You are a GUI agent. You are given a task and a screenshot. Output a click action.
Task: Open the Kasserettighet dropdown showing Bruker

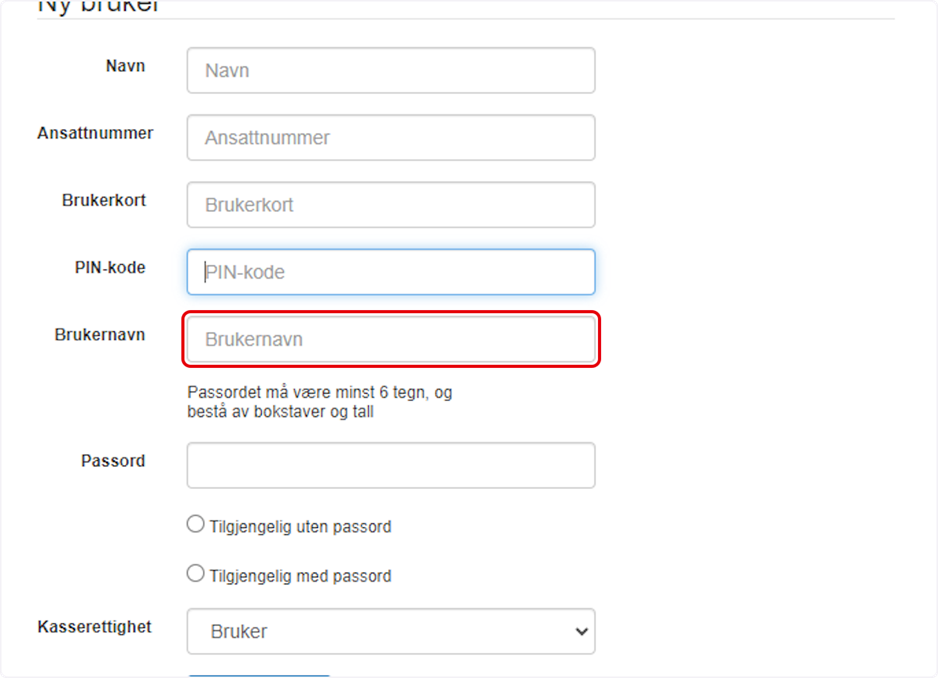pyautogui.click(x=391, y=631)
